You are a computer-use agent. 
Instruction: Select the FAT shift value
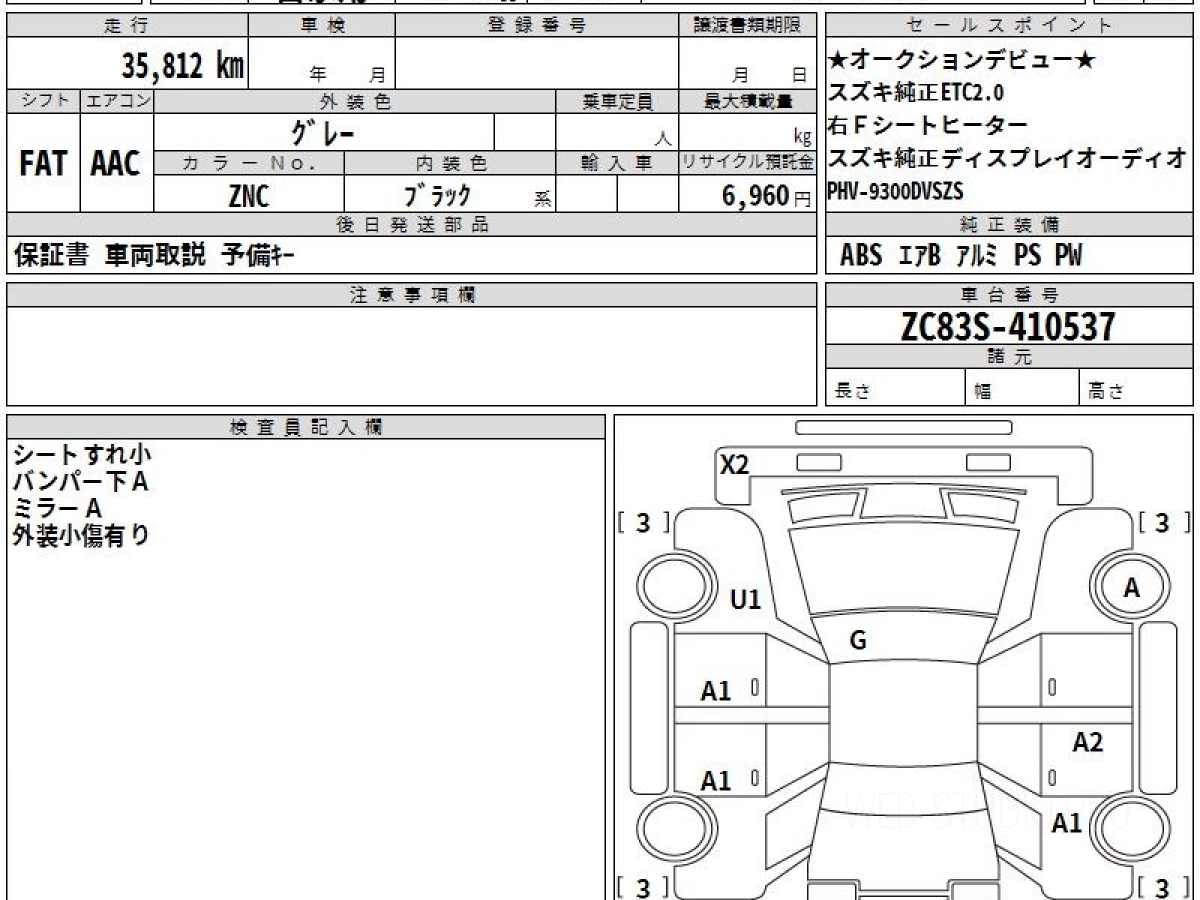click(43, 164)
